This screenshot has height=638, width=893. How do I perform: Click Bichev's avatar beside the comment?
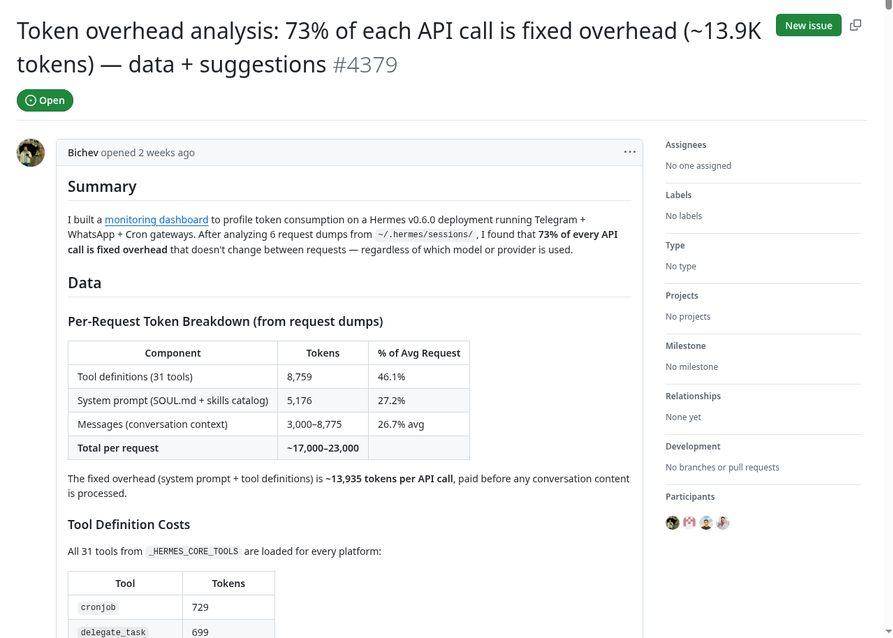click(31, 152)
